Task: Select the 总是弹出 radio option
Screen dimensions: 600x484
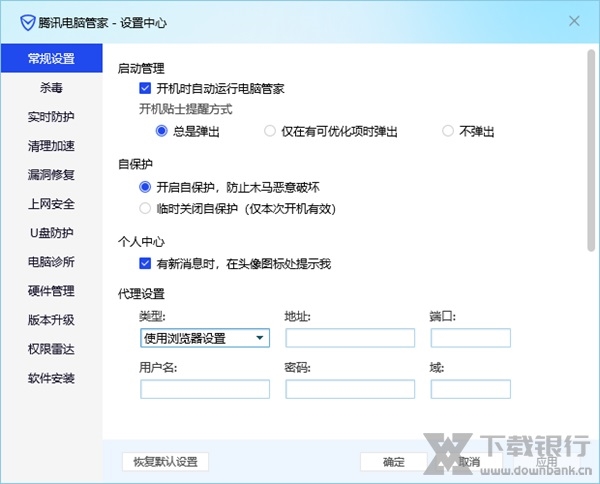Action: [161, 131]
